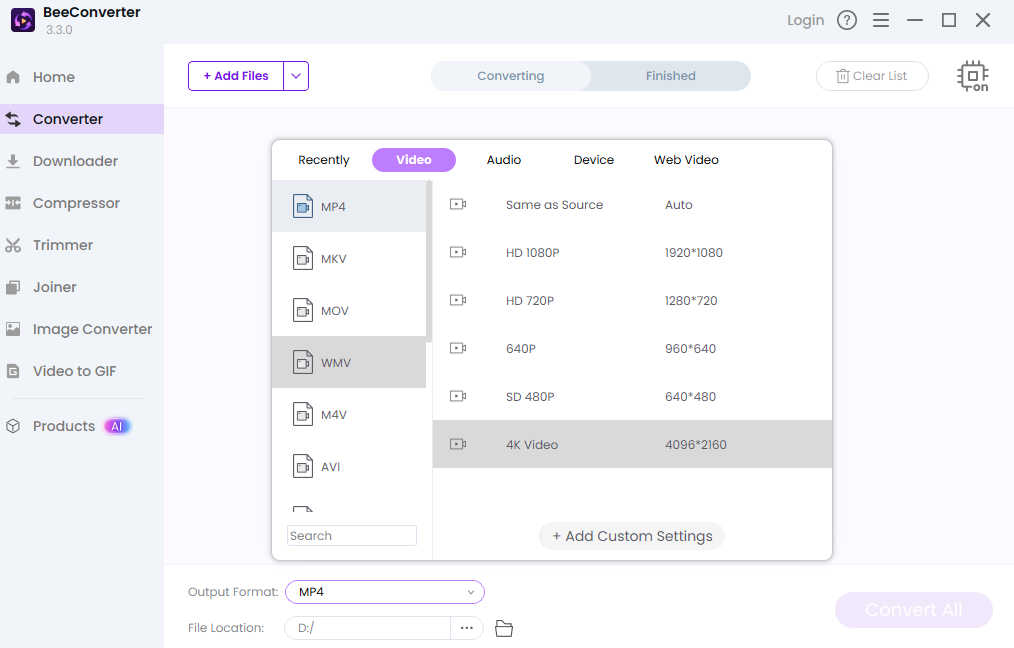Image resolution: width=1014 pixels, height=648 pixels.
Task: Switch to the Finished list
Action: (670, 76)
